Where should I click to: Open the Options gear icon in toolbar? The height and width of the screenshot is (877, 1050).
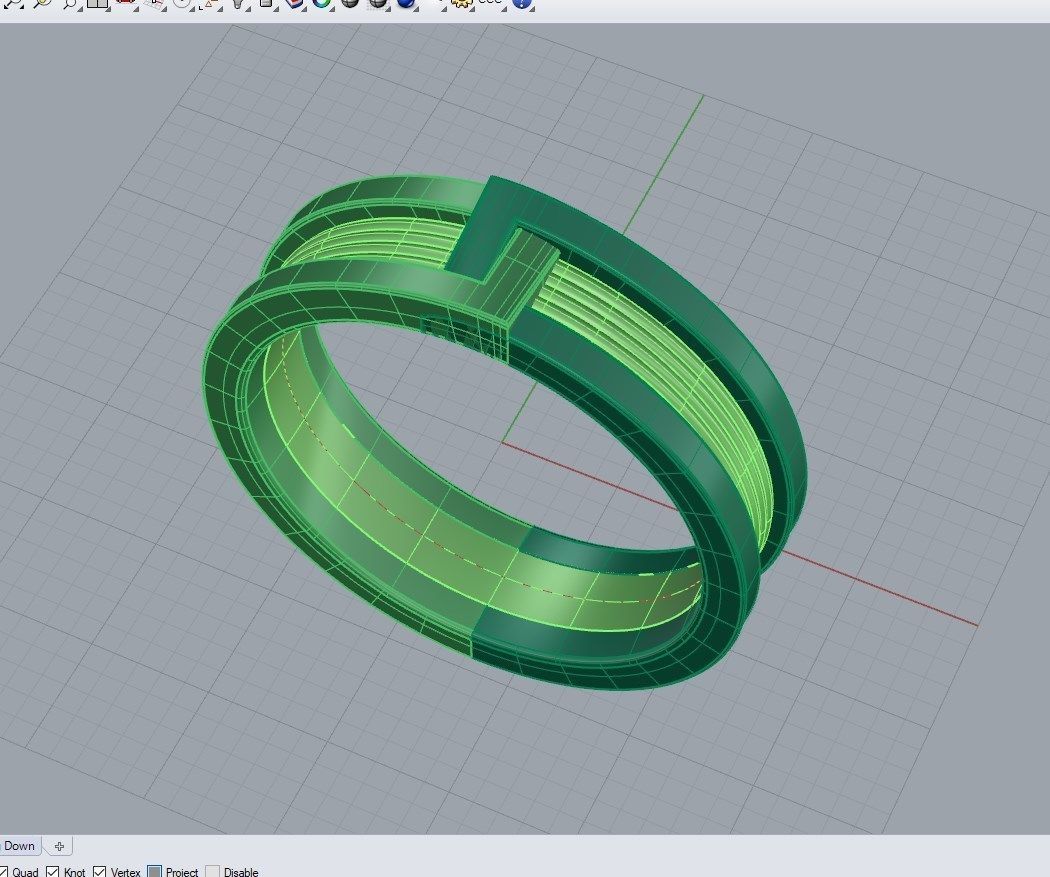pos(460,3)
